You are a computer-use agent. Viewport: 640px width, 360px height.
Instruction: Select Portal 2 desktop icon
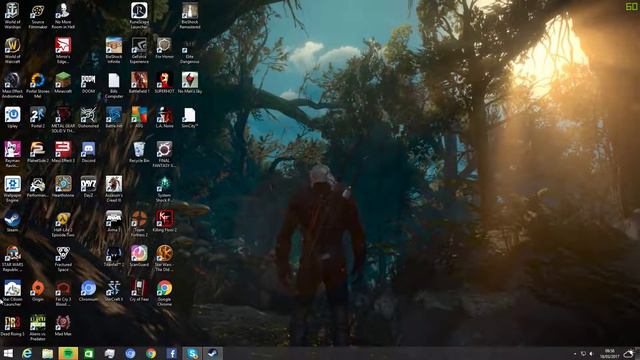pyautogui.click(x=38, y=118)
